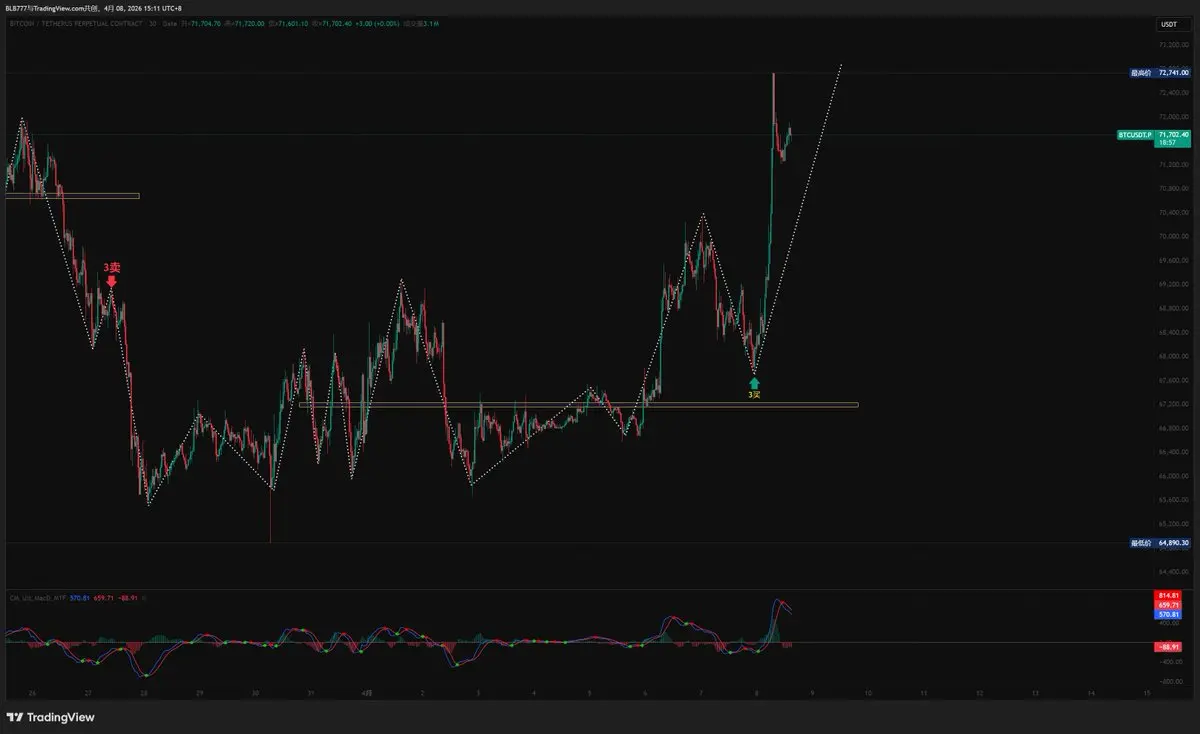The height and width of the screenshot is (734, 1200).
Task: Click the 15 date on the time axis
Action: [x=1146, y=692]
